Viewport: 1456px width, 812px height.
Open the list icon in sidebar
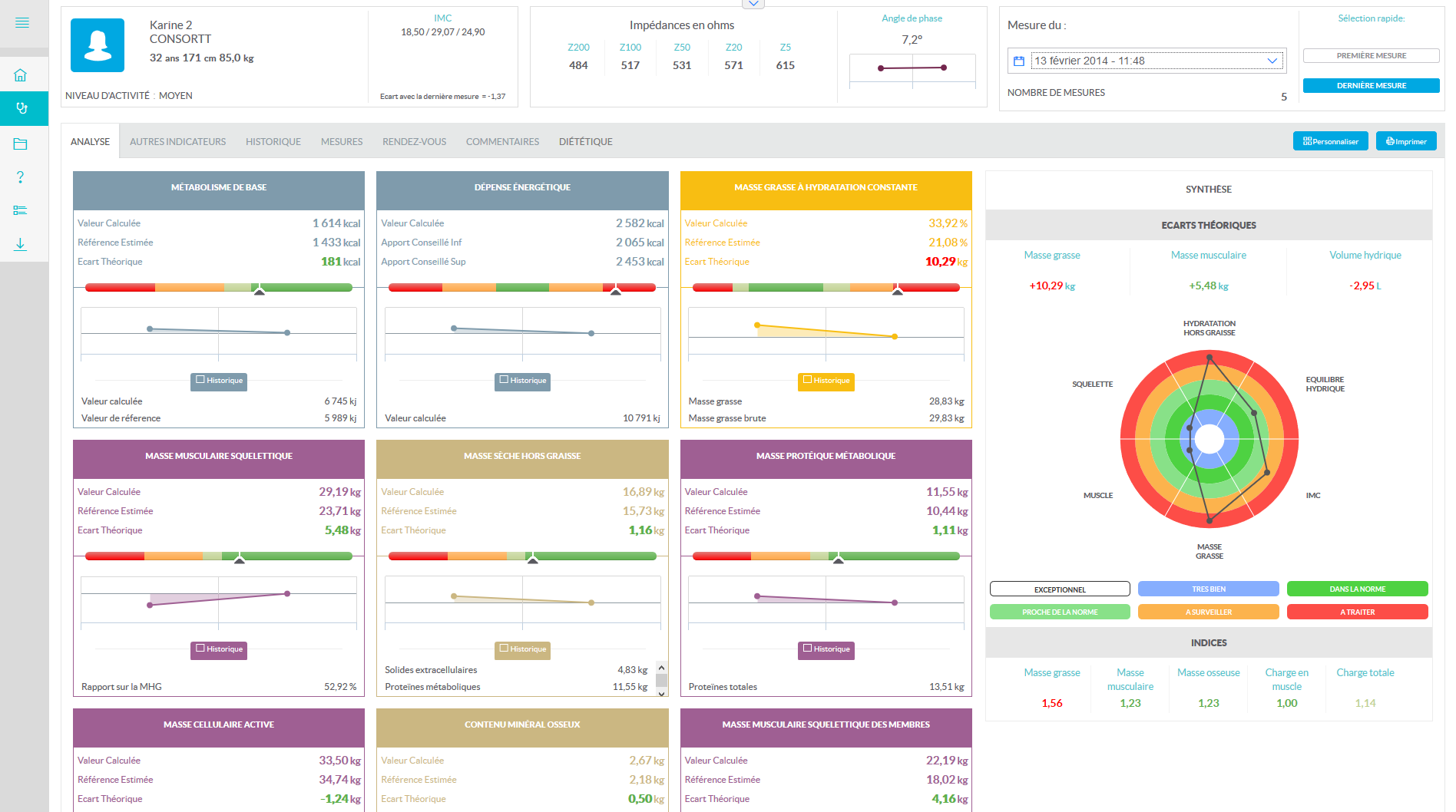pos(21,210)
